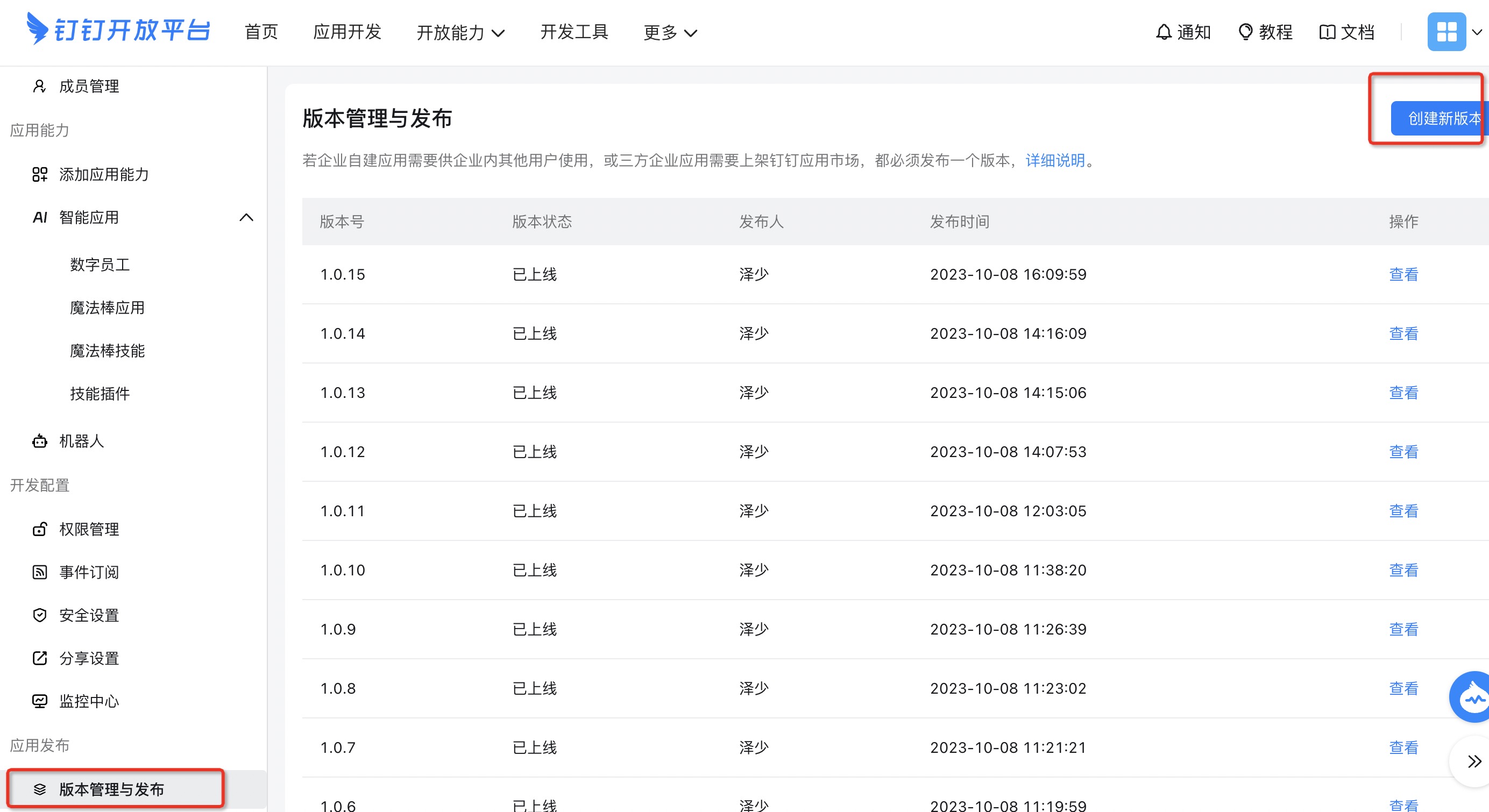Image resolution: width=1489 pixels, height=812 pixels.
Task: Click the 版本状态 column header
Action: click(542, 222)
